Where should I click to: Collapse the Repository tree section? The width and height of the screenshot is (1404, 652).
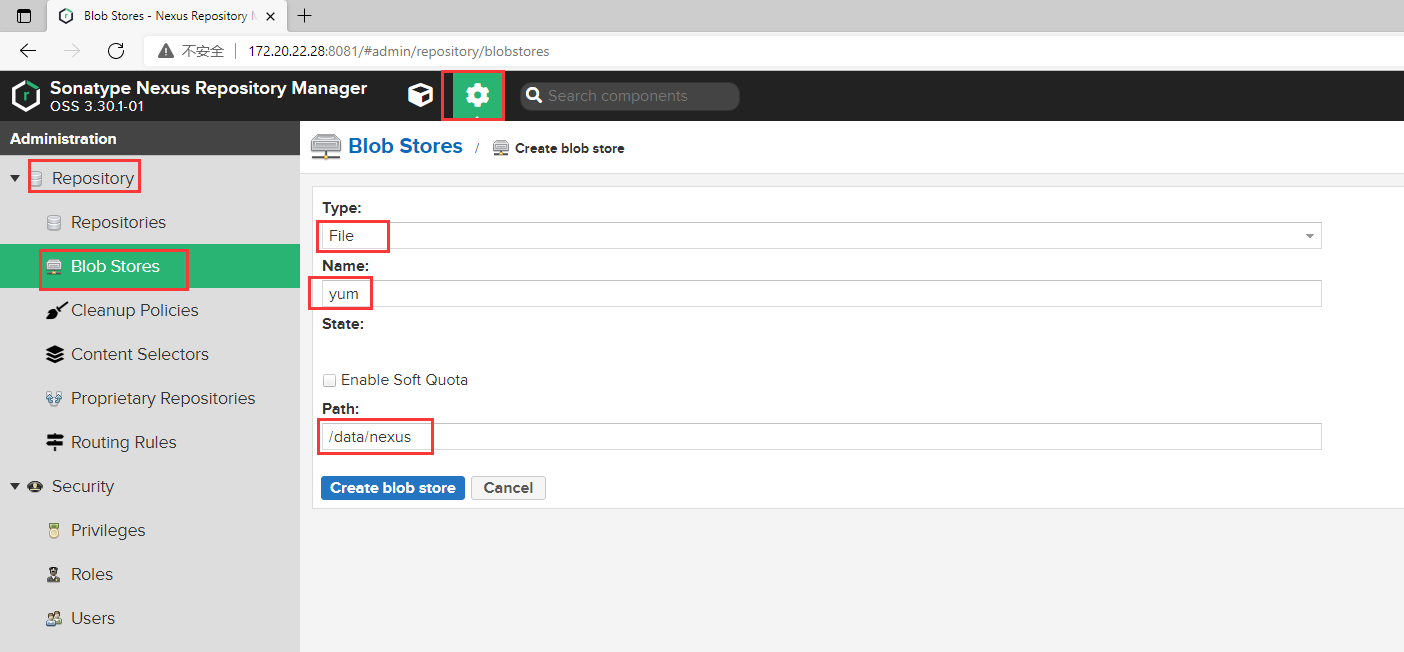pyautogui.click(x=15, y=178)
